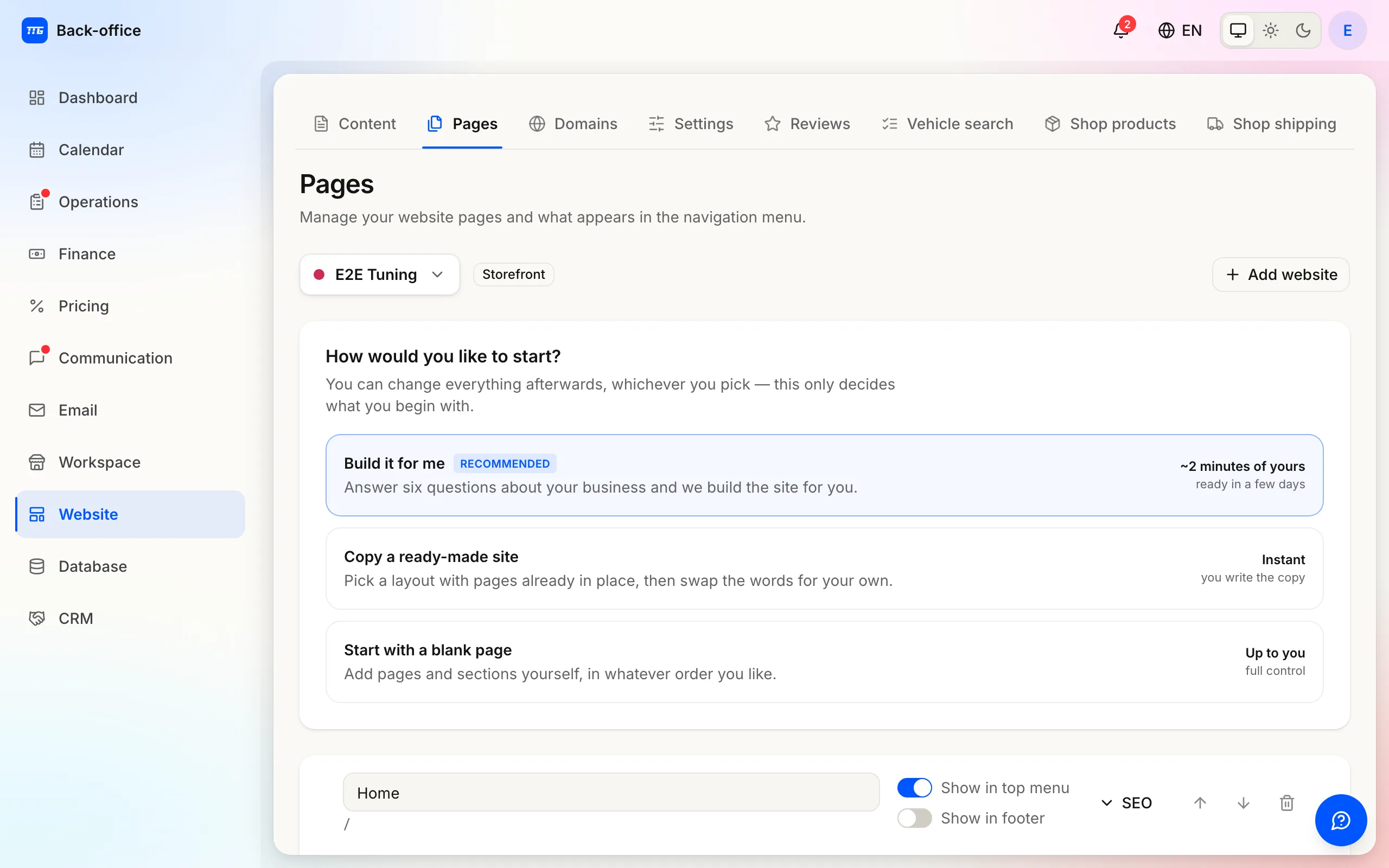
Task: Open Finance in sidebar
Action: [x=130, y=254]
